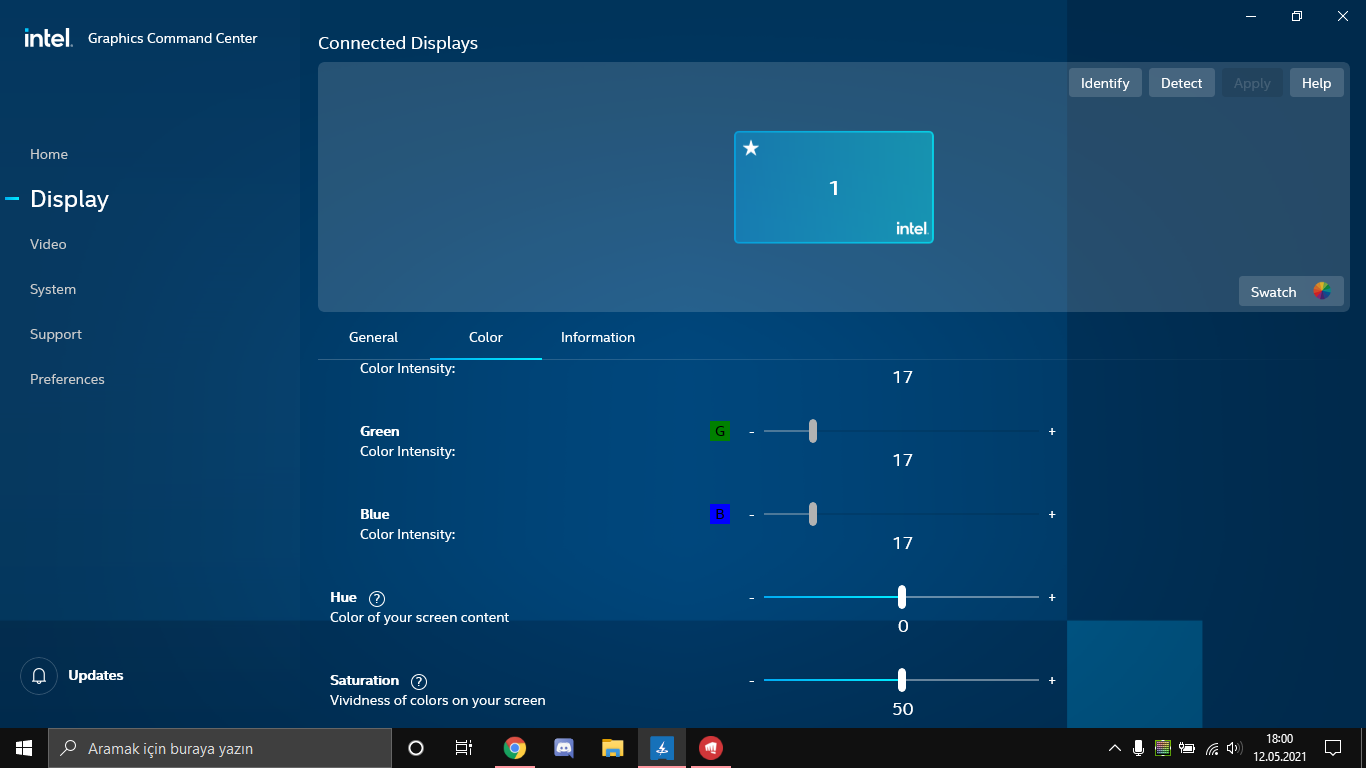Click the Green color intensity slider handle

(813, 431)
